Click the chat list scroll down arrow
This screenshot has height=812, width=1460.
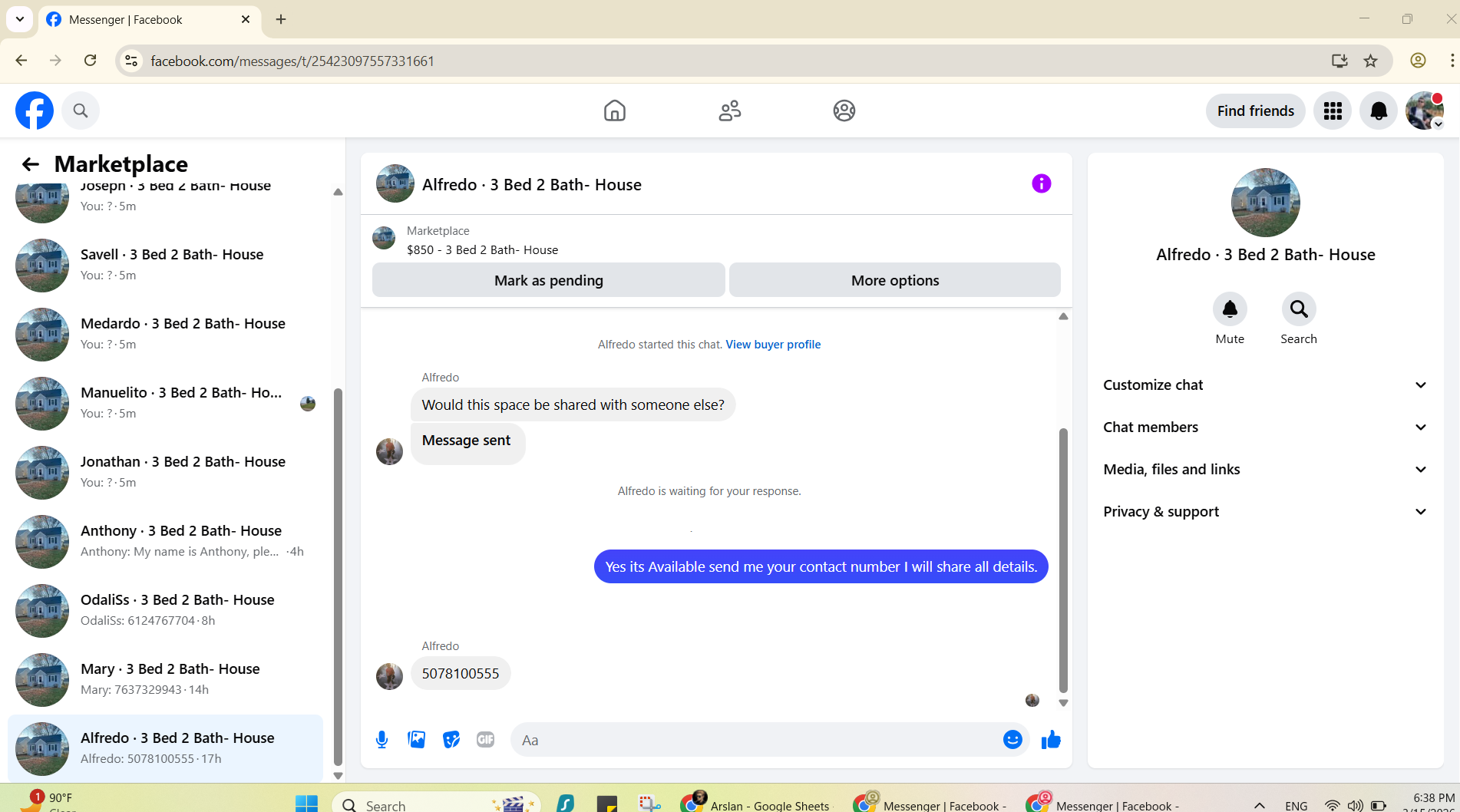[x=338, y=776]
